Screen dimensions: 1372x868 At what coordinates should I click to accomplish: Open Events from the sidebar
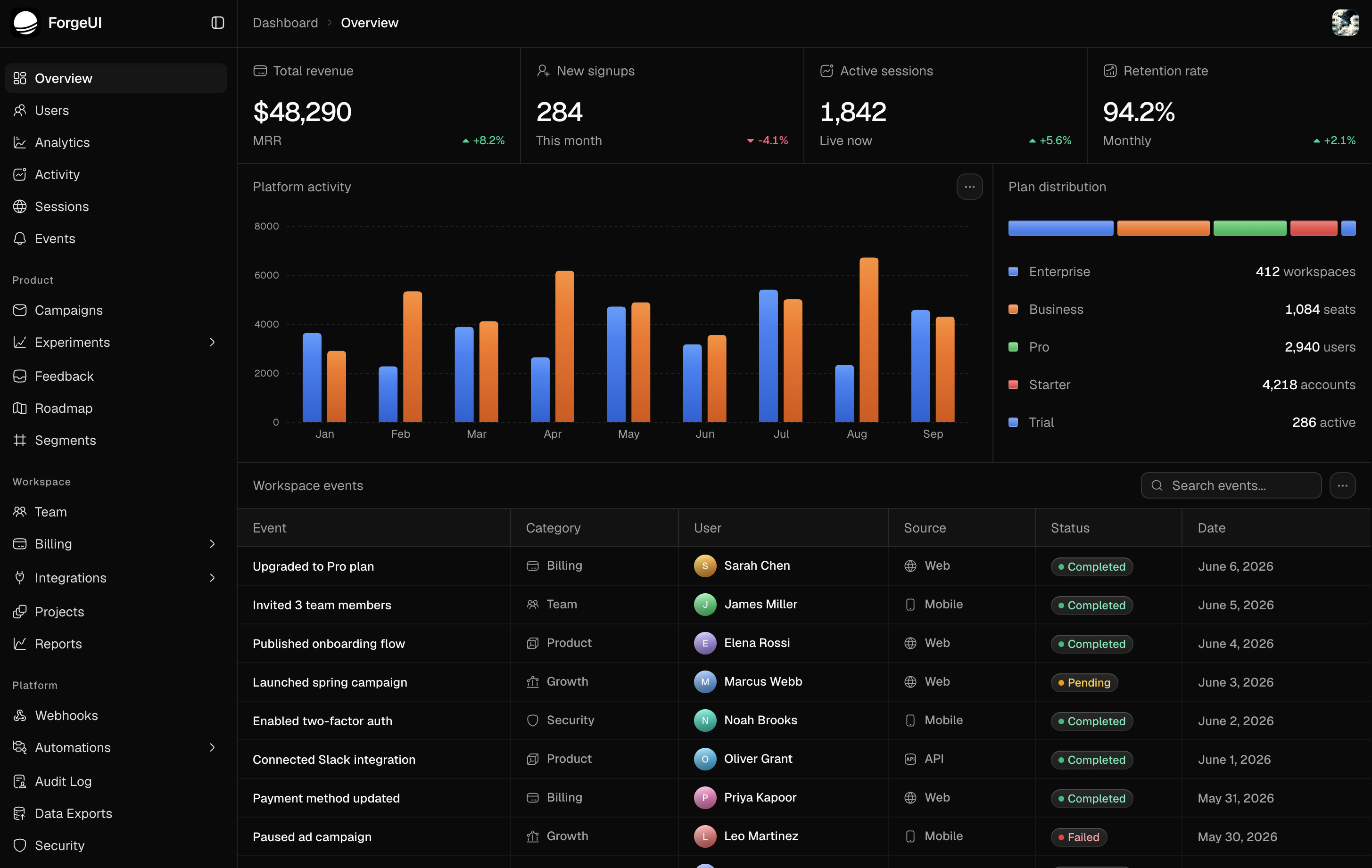[116, 238]
